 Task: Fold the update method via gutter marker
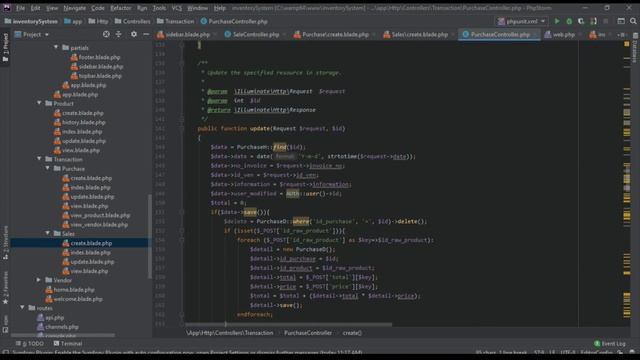[182, 129]
